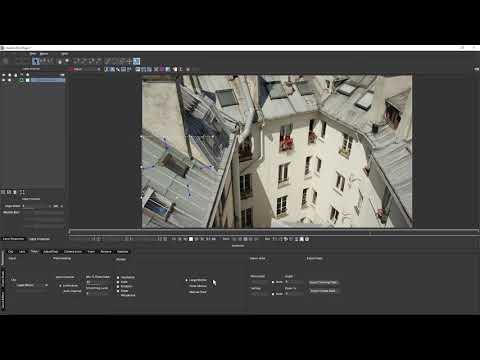Switch to the Track tab
This screenshot has height=360, width=480.
tap(34, 252)
